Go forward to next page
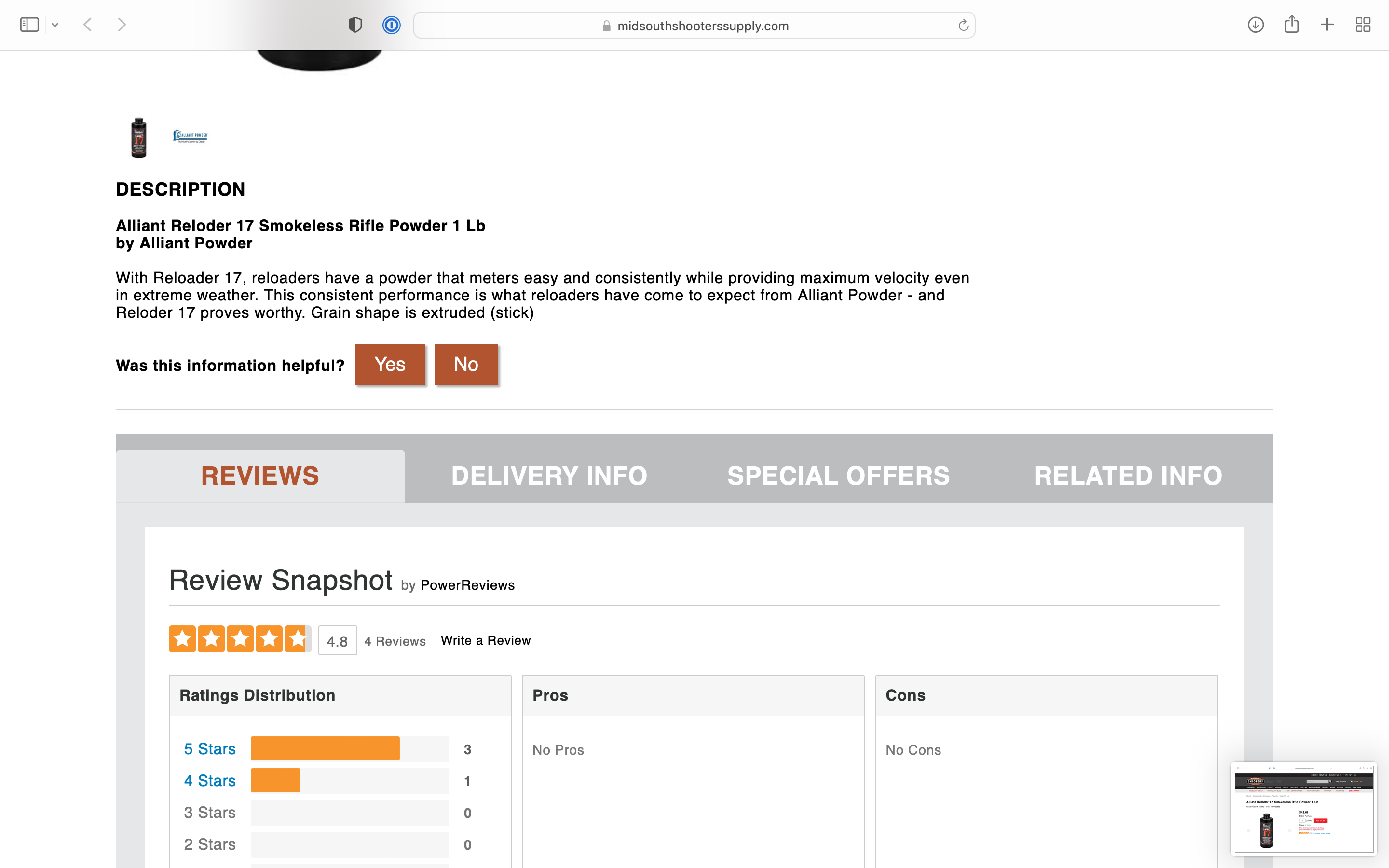The height and width of the screenshot is (868, 1389). point(121,25)
